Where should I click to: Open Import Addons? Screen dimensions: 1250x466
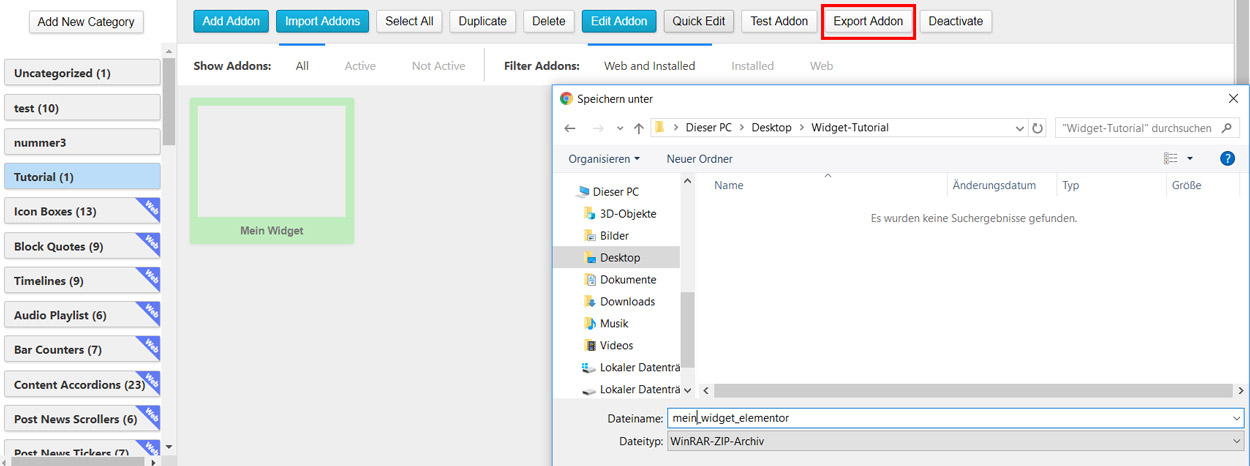[x=323, y=21]
